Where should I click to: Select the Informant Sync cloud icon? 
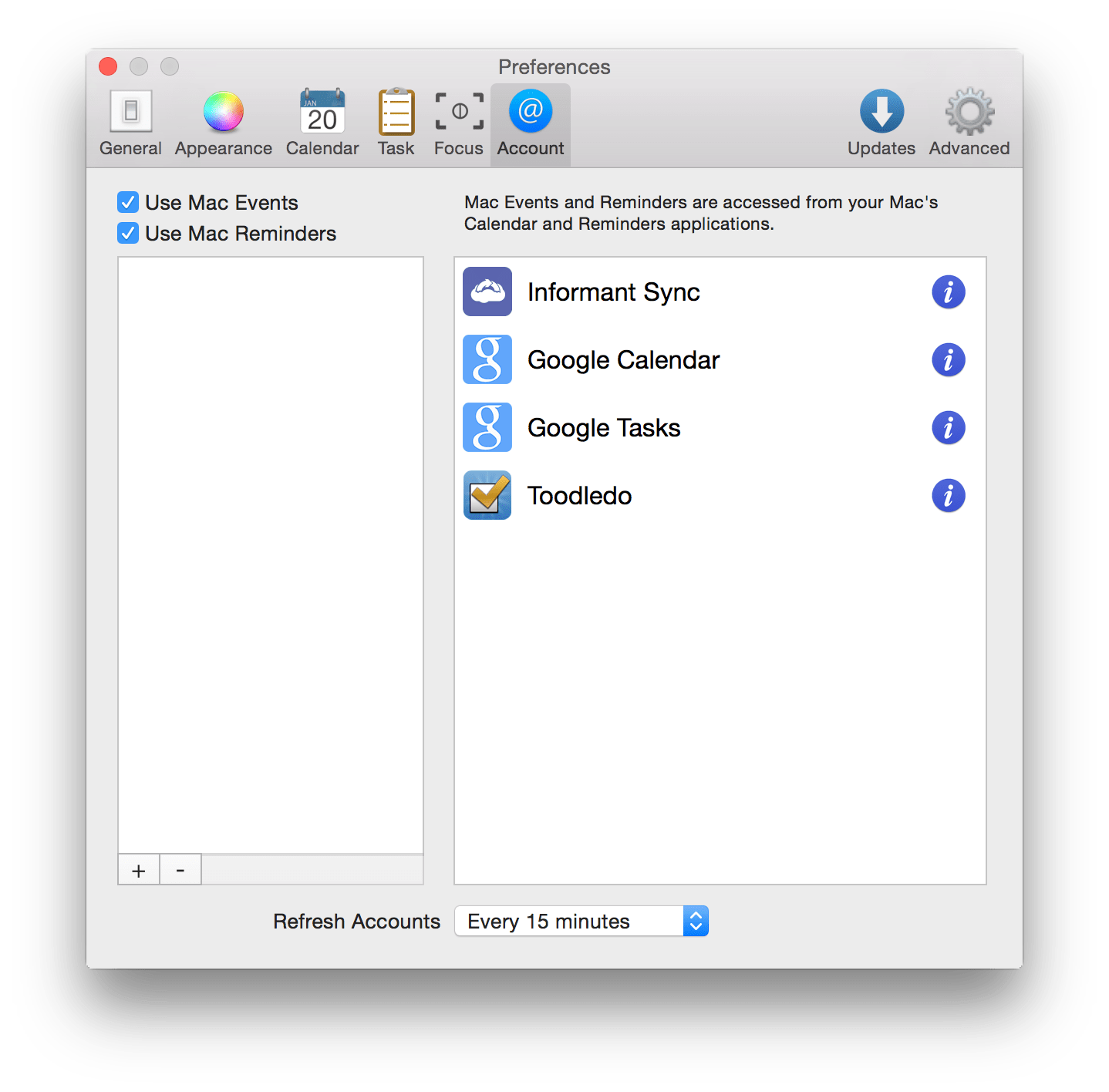point(487,292)
